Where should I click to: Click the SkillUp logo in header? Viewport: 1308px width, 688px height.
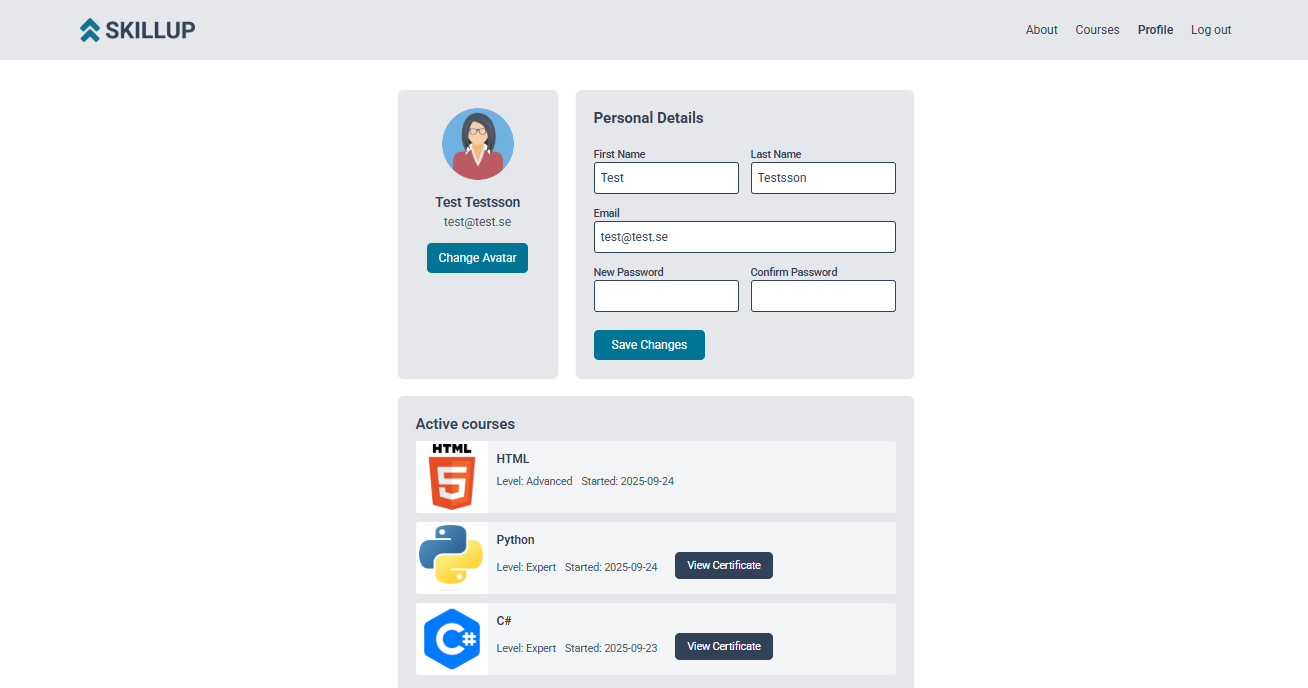tap(137, 30)
